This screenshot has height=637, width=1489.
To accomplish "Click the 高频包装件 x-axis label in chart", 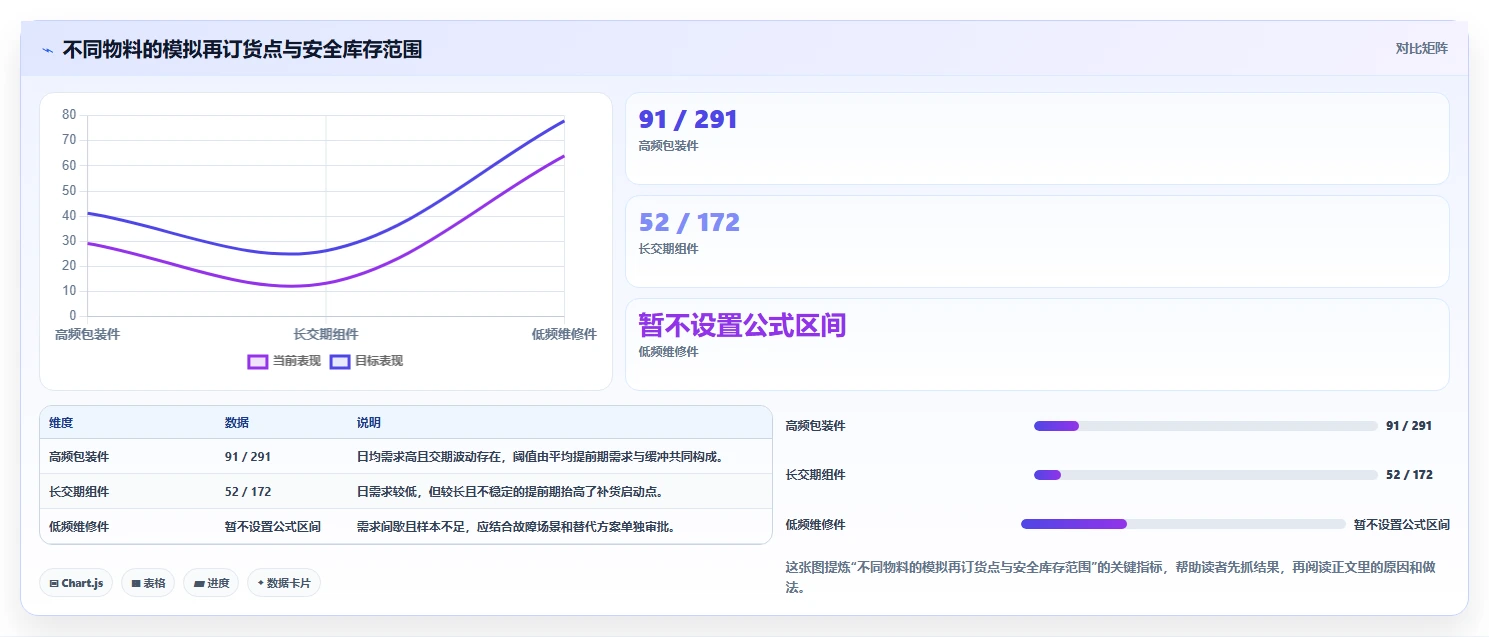I will tap(87, 335).
